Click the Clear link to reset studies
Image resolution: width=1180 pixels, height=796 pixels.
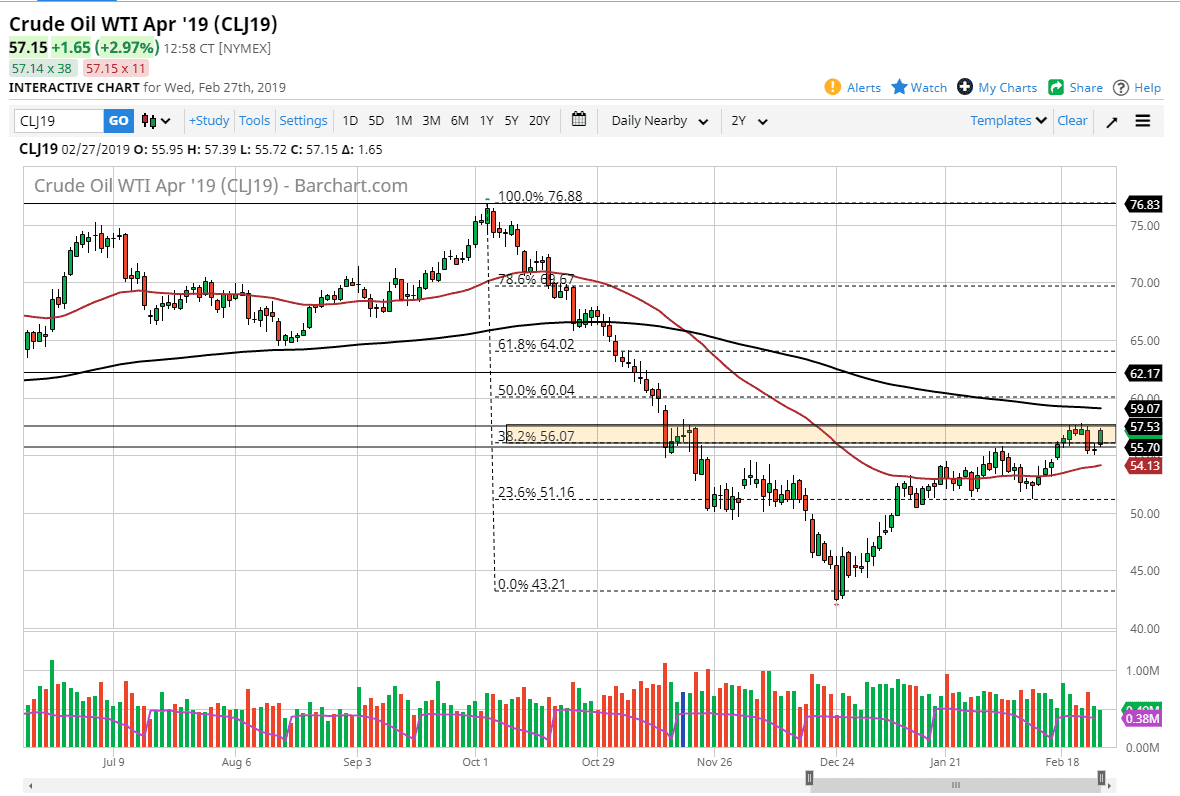click(1071, 120)
